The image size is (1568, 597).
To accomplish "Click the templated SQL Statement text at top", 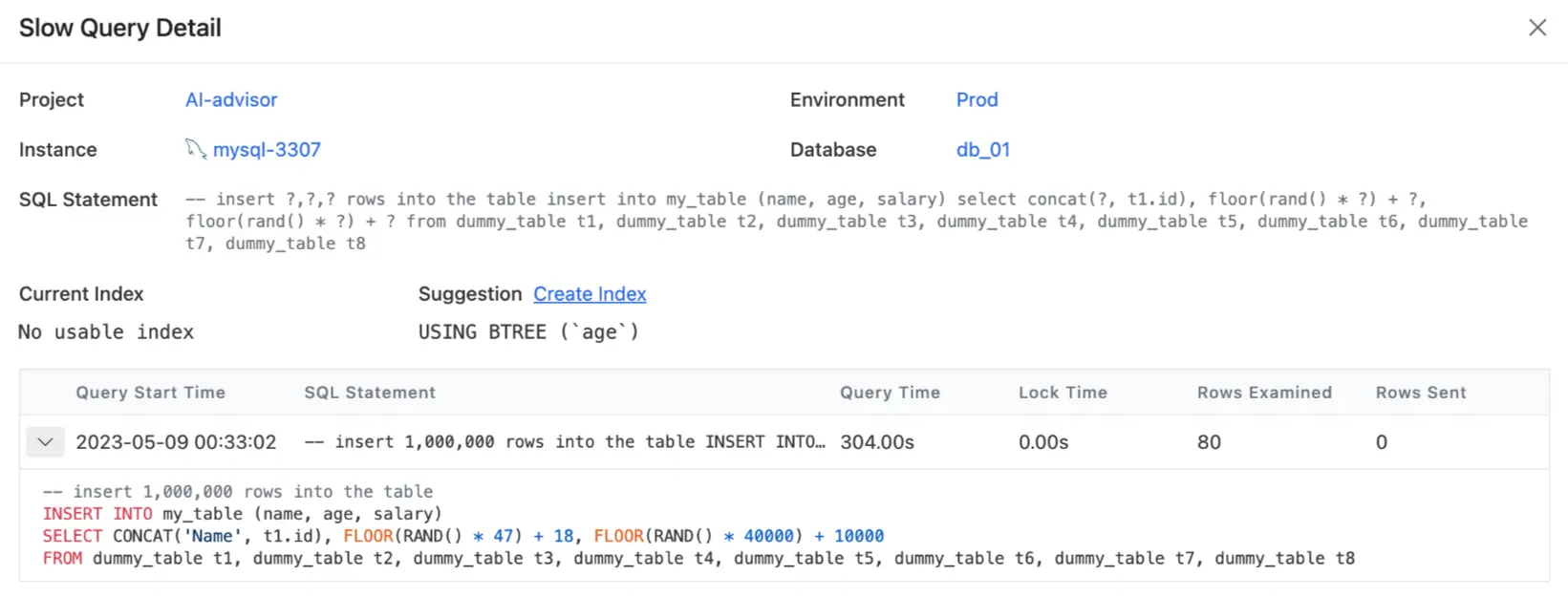I will tap(856, 222).
